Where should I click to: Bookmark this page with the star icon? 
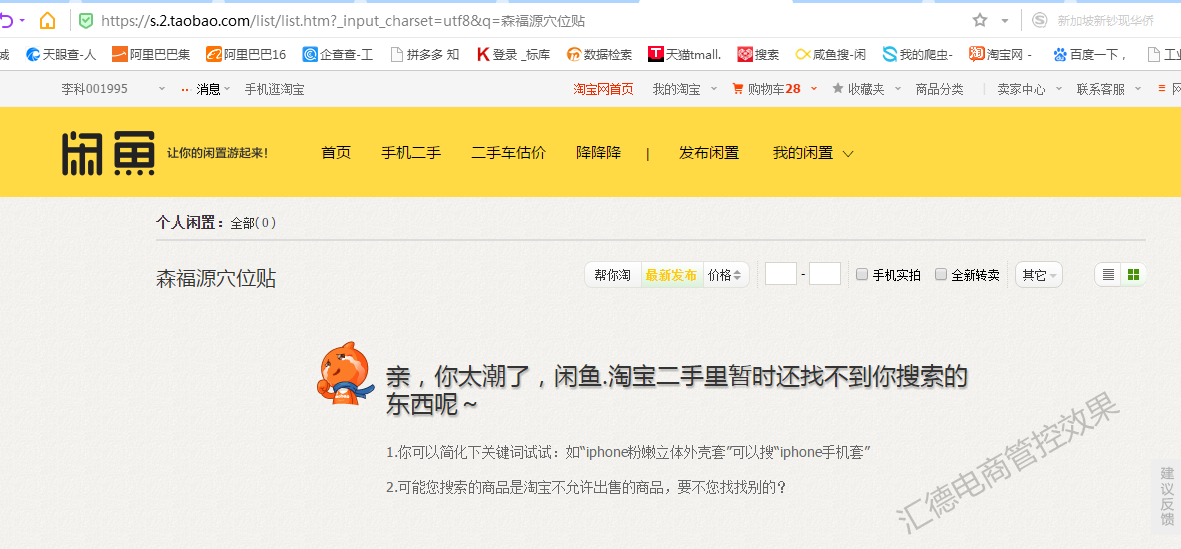click(x=979, y=20)
